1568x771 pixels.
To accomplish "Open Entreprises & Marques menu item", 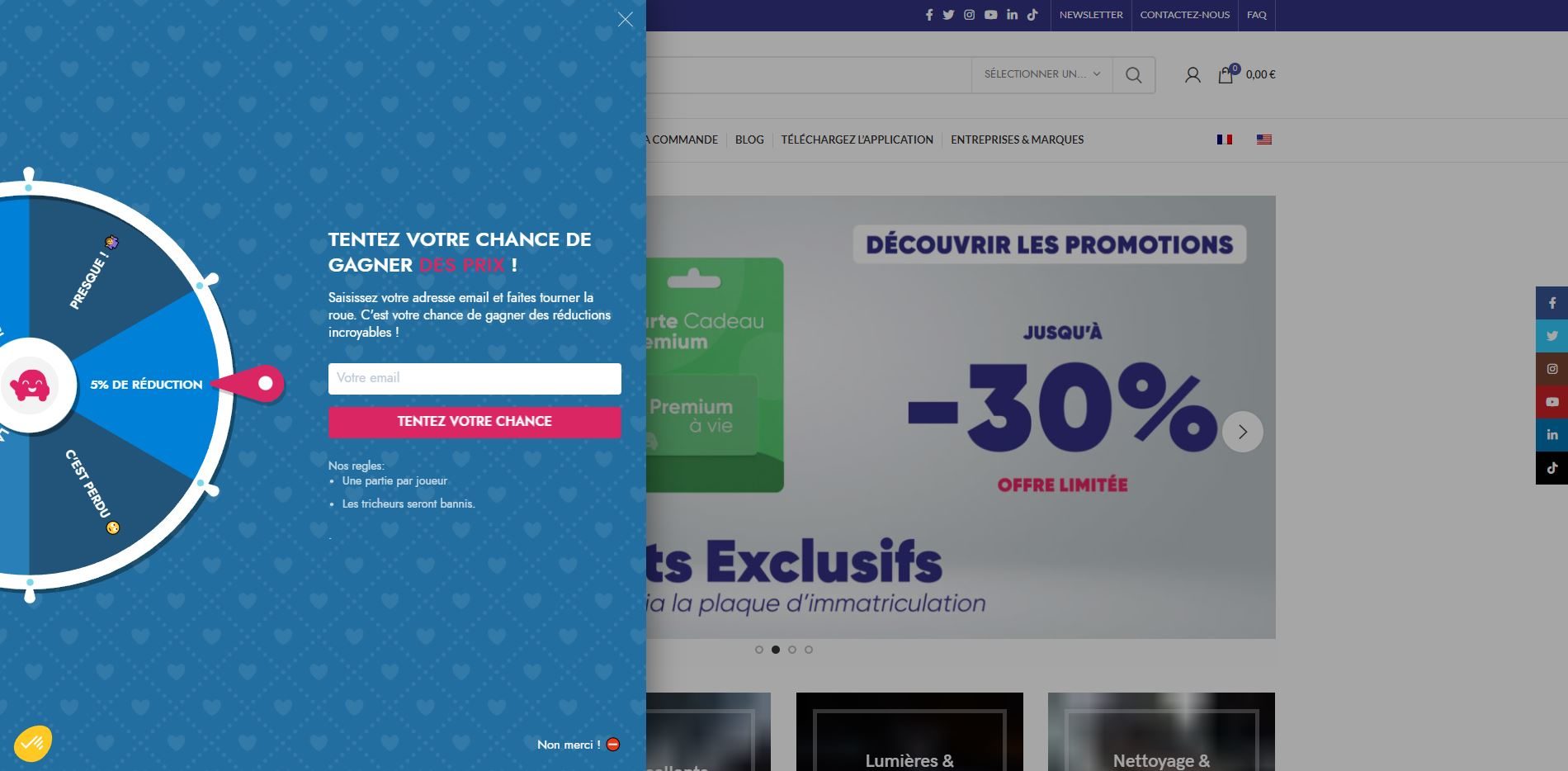I will tap(1017, 140).
